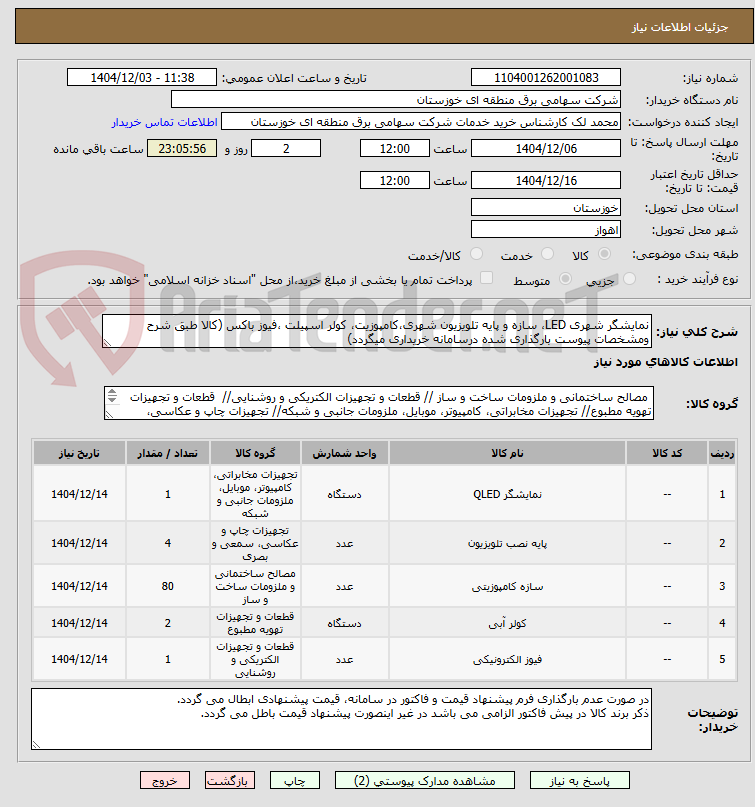Select the کالا/خدمت radio button

pyautogui.click(x=477, y=254)
